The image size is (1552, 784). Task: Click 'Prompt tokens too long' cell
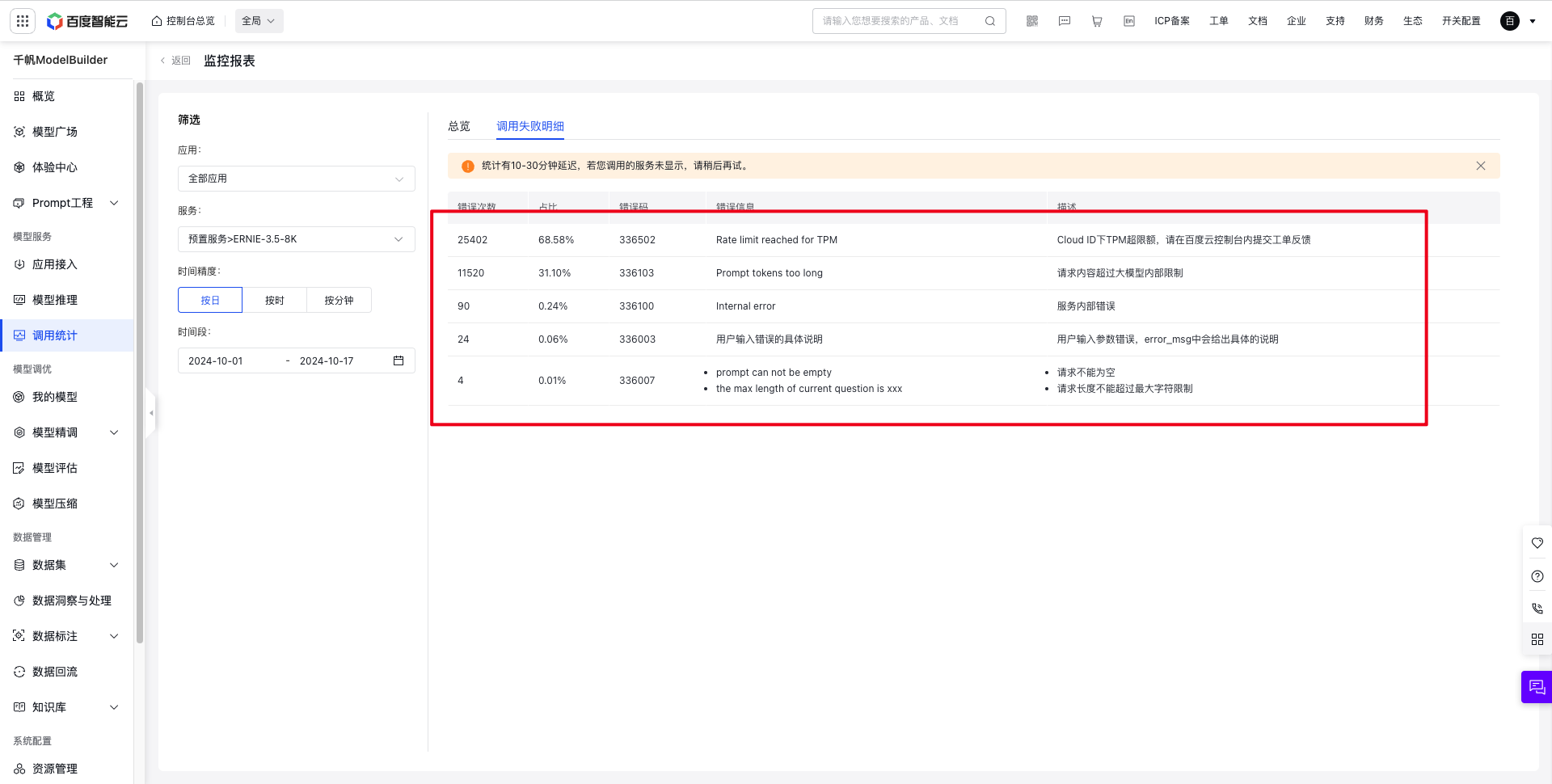pos(770,273)
